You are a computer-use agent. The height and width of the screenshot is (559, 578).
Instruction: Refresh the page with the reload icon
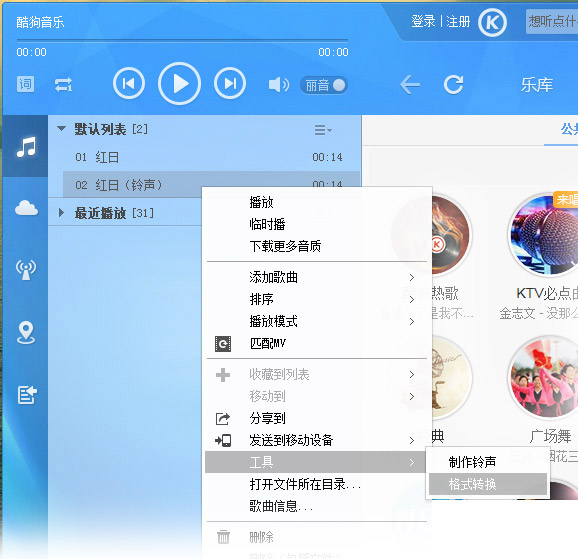453,85
